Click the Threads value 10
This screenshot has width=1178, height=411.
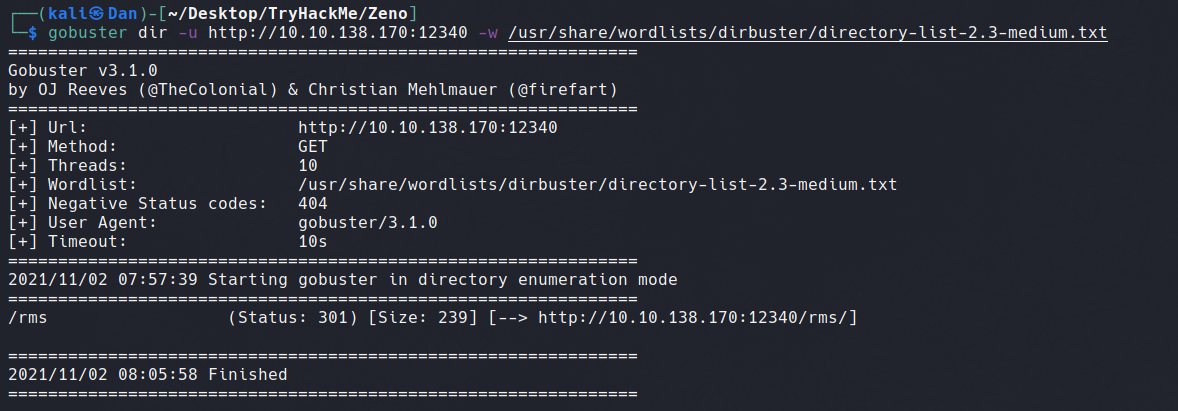click(x=307, y=165)
